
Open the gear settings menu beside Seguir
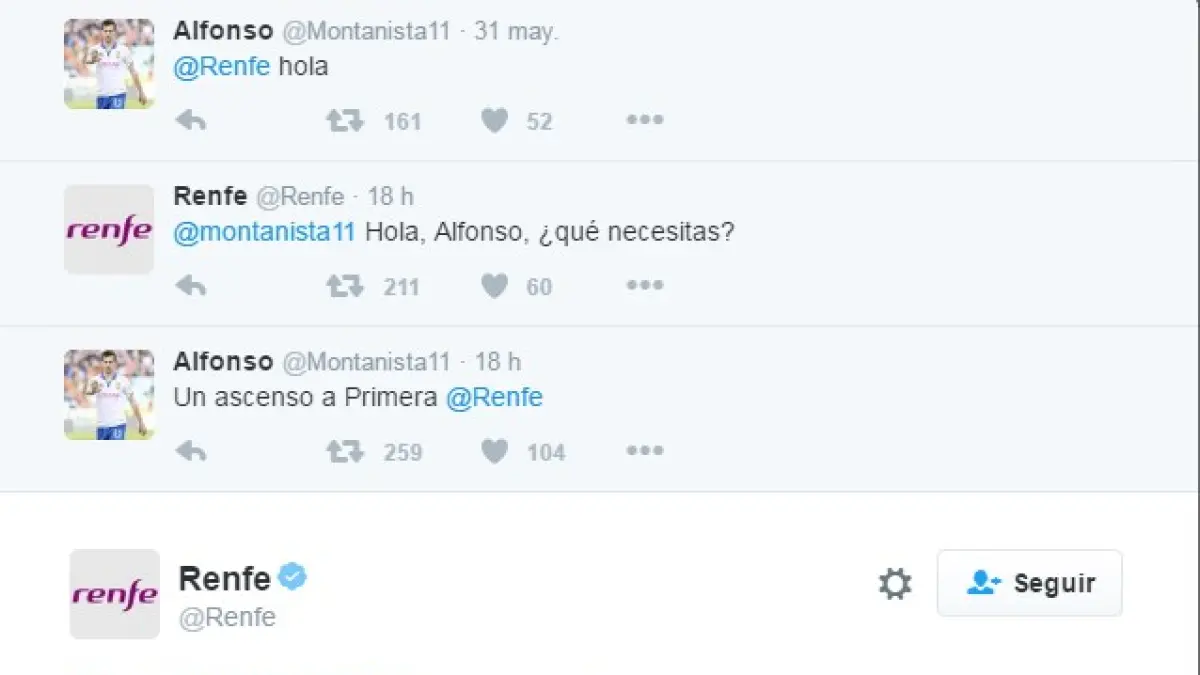894,583
